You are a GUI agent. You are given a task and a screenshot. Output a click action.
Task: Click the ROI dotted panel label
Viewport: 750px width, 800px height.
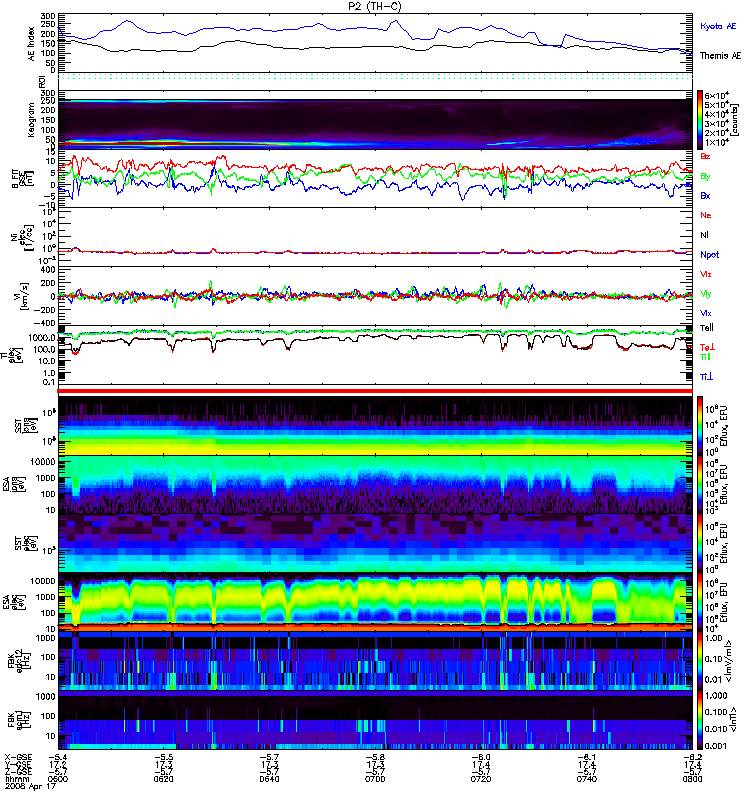point(41,82)
